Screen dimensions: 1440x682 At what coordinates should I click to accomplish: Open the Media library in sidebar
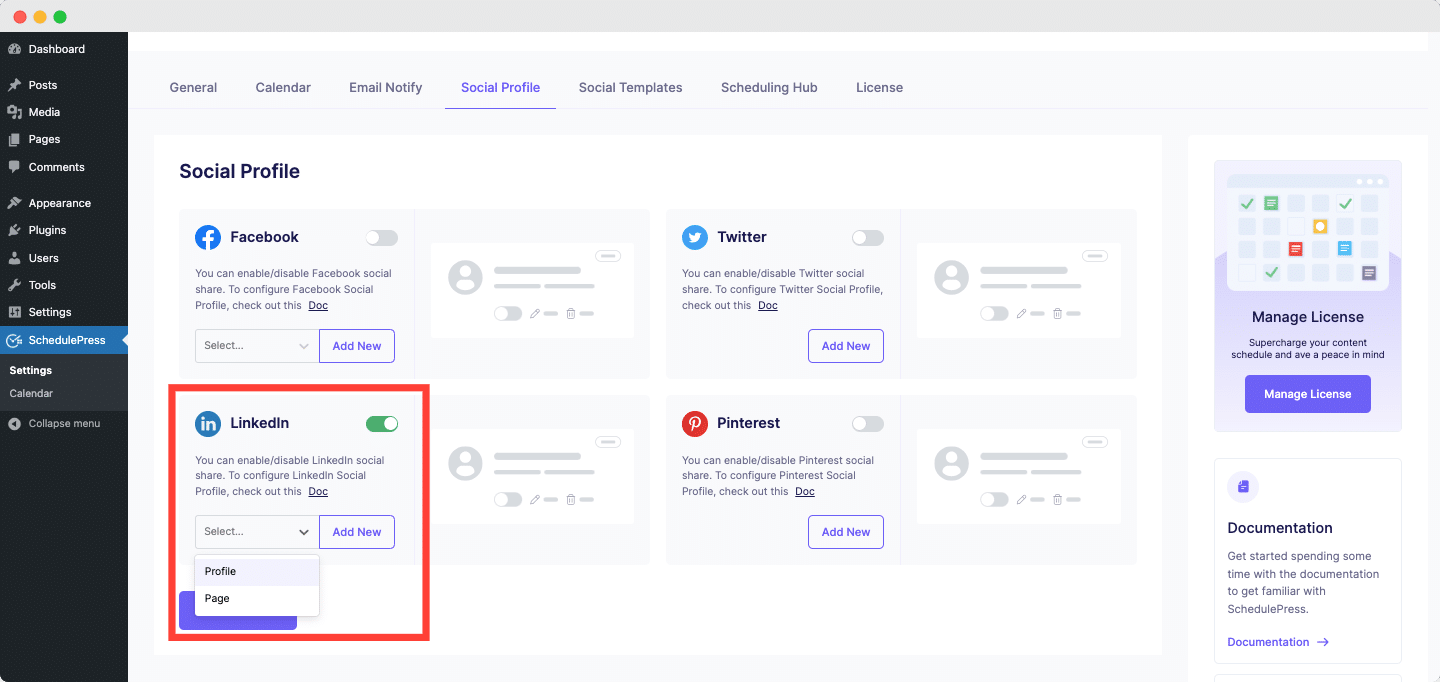[44, 112]
